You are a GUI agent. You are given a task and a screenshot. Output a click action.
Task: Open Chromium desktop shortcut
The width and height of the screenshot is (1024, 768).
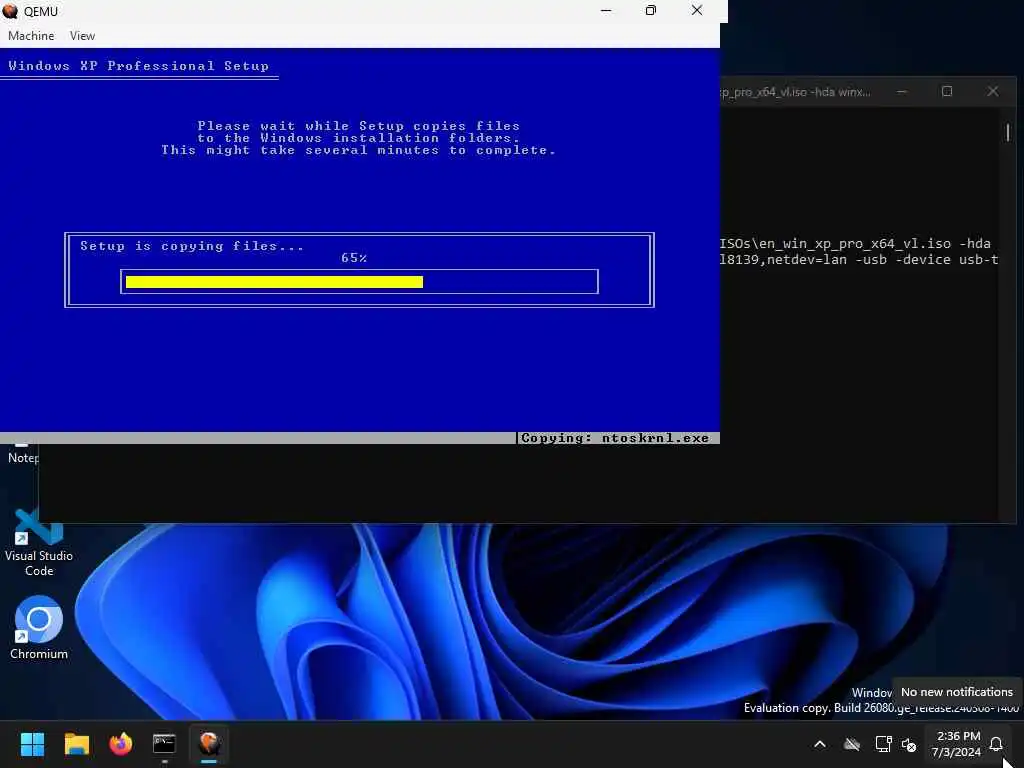(39, 628)
